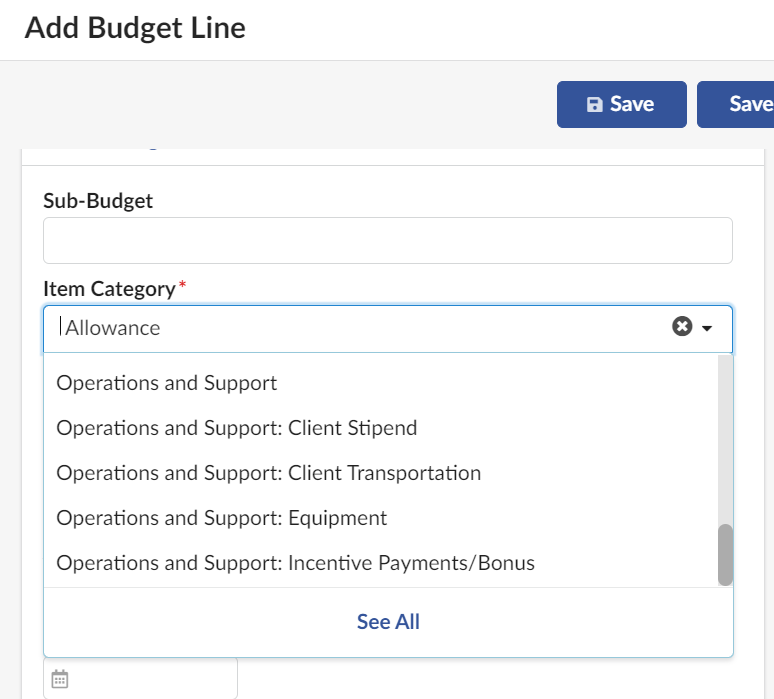Click into the Sub-Budget input field
Screen dimensions: 774x699
[388, 241]
